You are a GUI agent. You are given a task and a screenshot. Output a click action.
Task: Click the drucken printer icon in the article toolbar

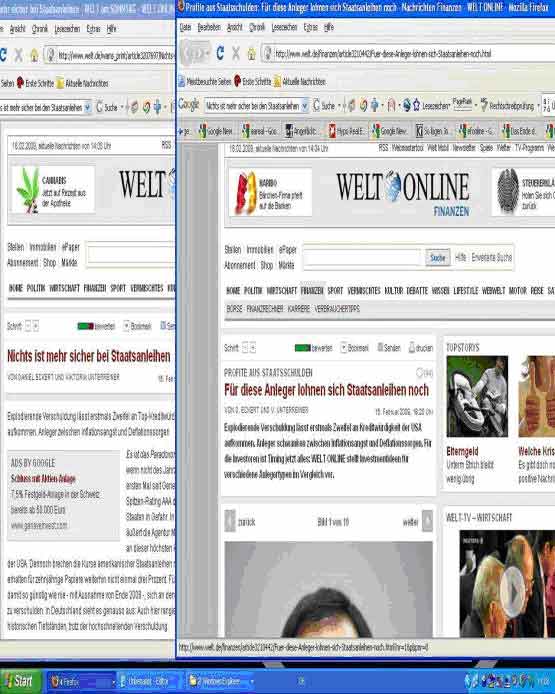point(412,347)
